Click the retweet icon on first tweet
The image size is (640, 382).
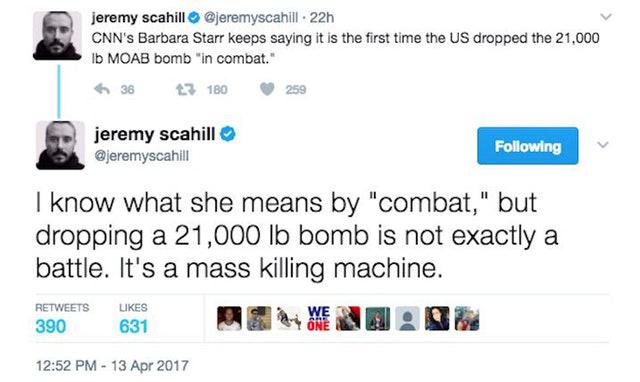coord(186,89)
